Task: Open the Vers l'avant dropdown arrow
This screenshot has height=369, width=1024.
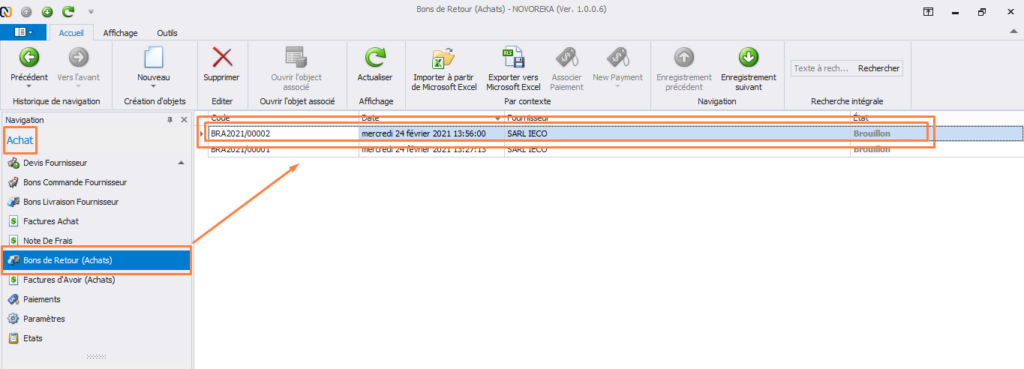Action: point(78,86)
